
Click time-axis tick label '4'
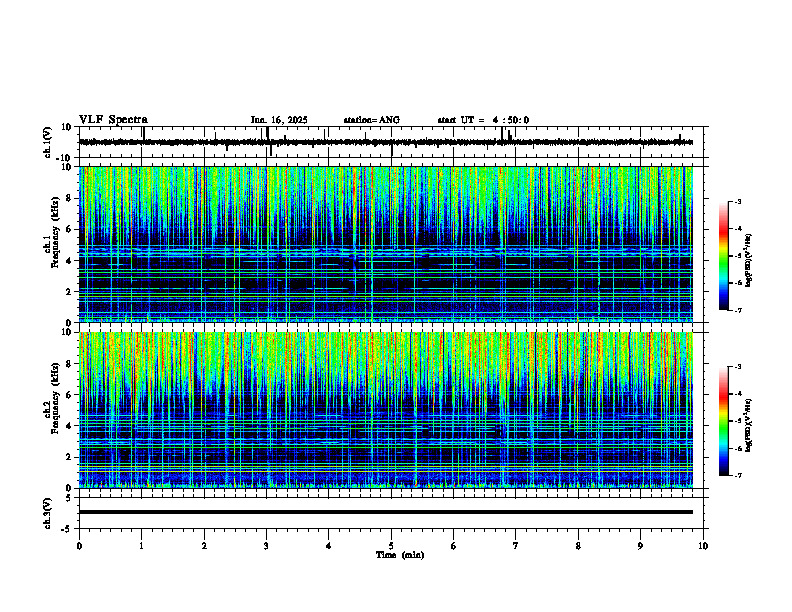click(x=329, y=546)
